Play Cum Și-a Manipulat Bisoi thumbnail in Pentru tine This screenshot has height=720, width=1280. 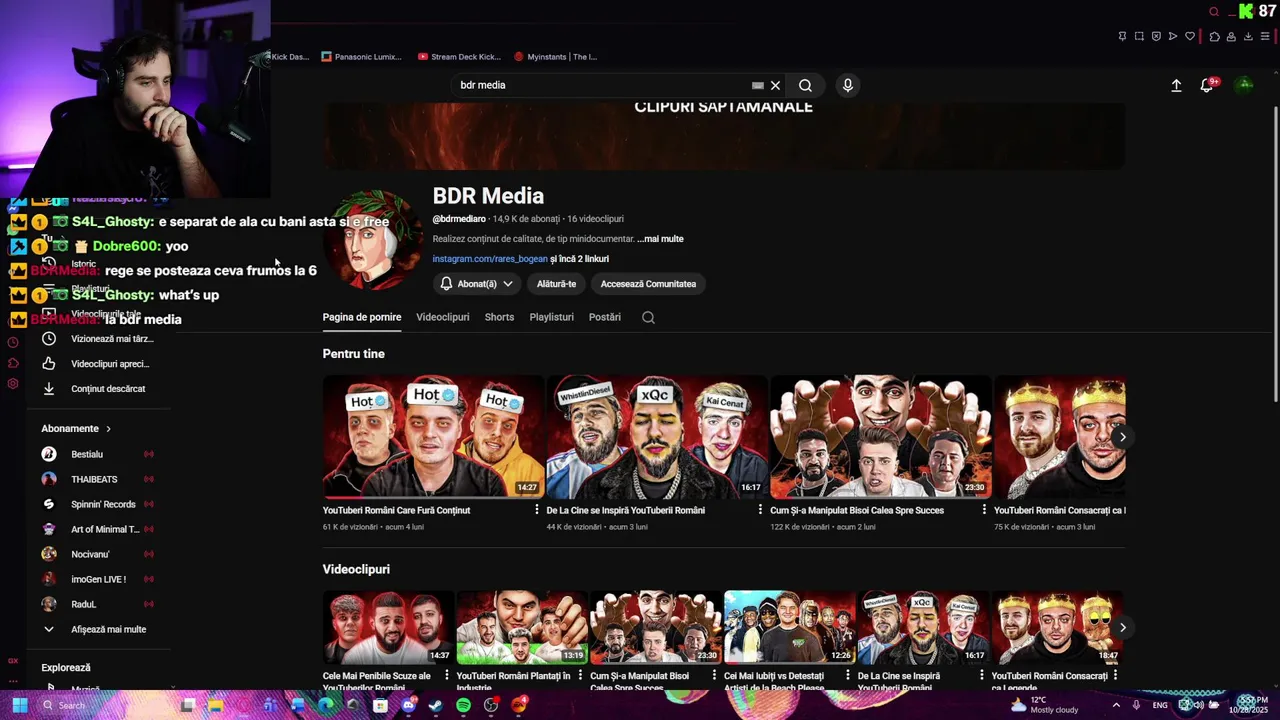point(880,437)
